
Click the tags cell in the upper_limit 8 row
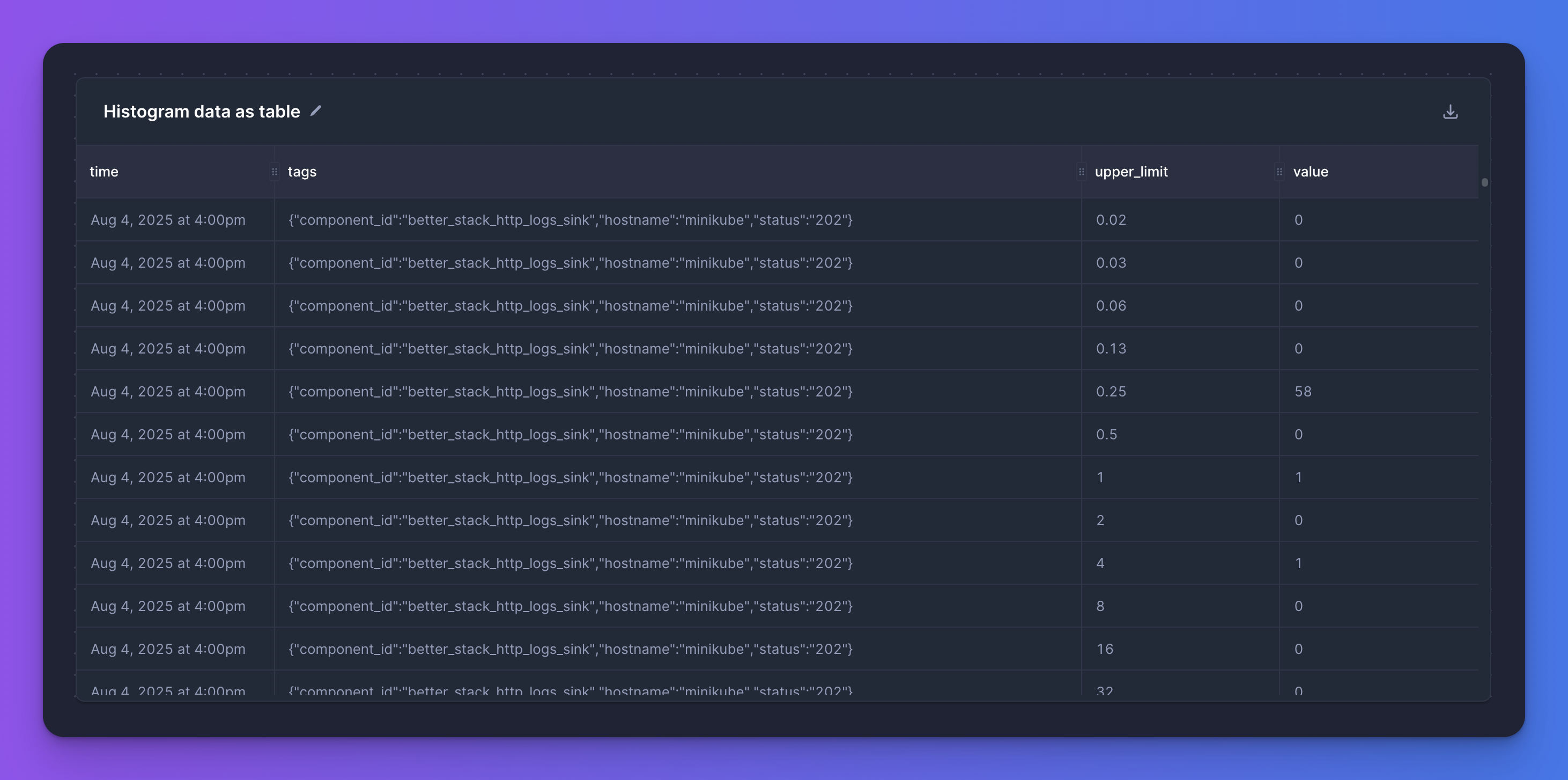click(571, 607)
